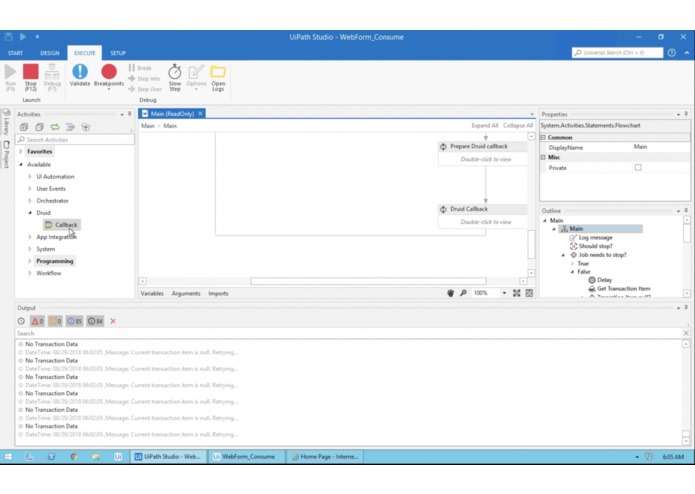The height and width of the screenshot is (494, 695).
Task: Open the Library side tab
Action: 6,122
